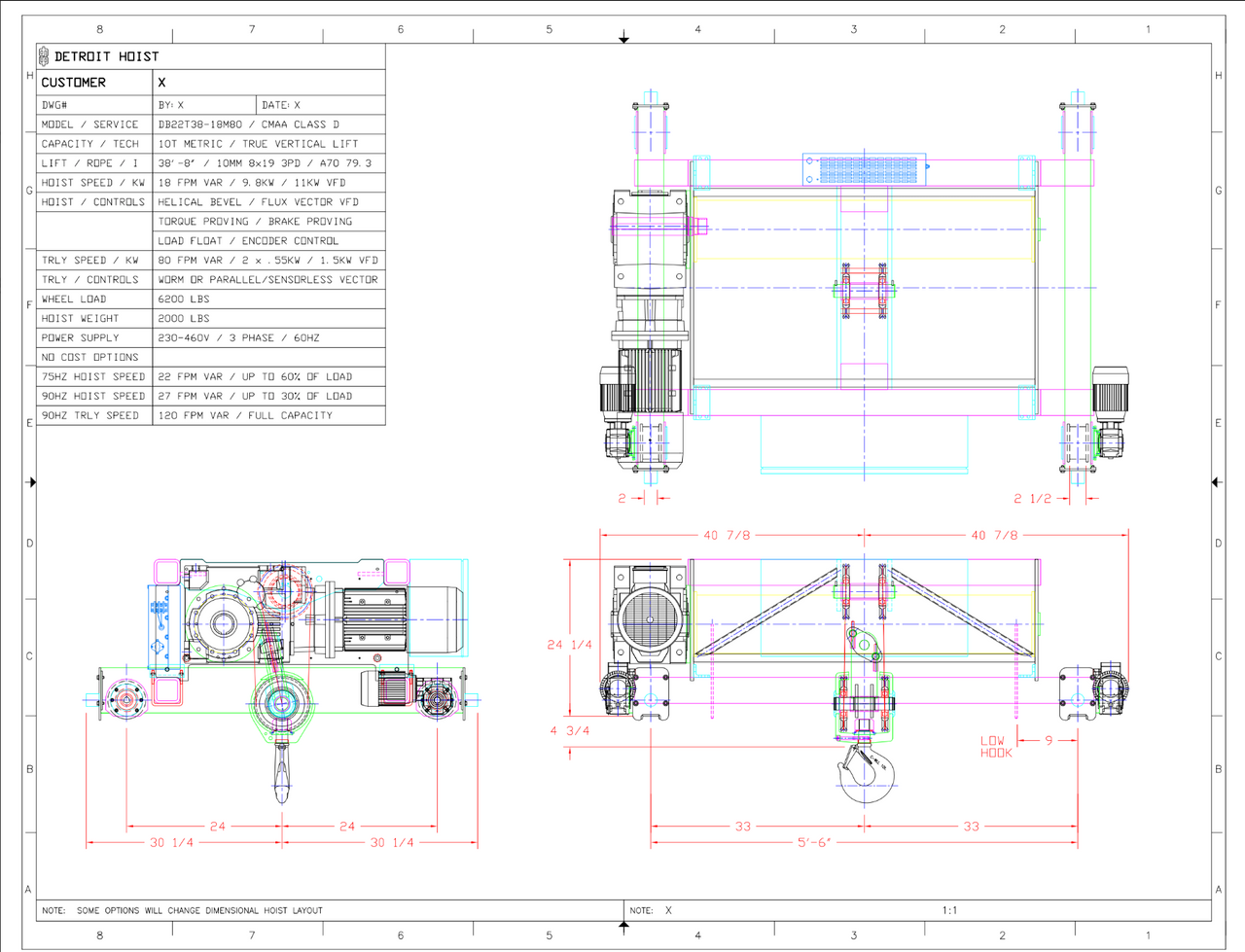The image size is (1245, 952).
Task: Select note about options changing hoist layout
Action: pos(183,911)
